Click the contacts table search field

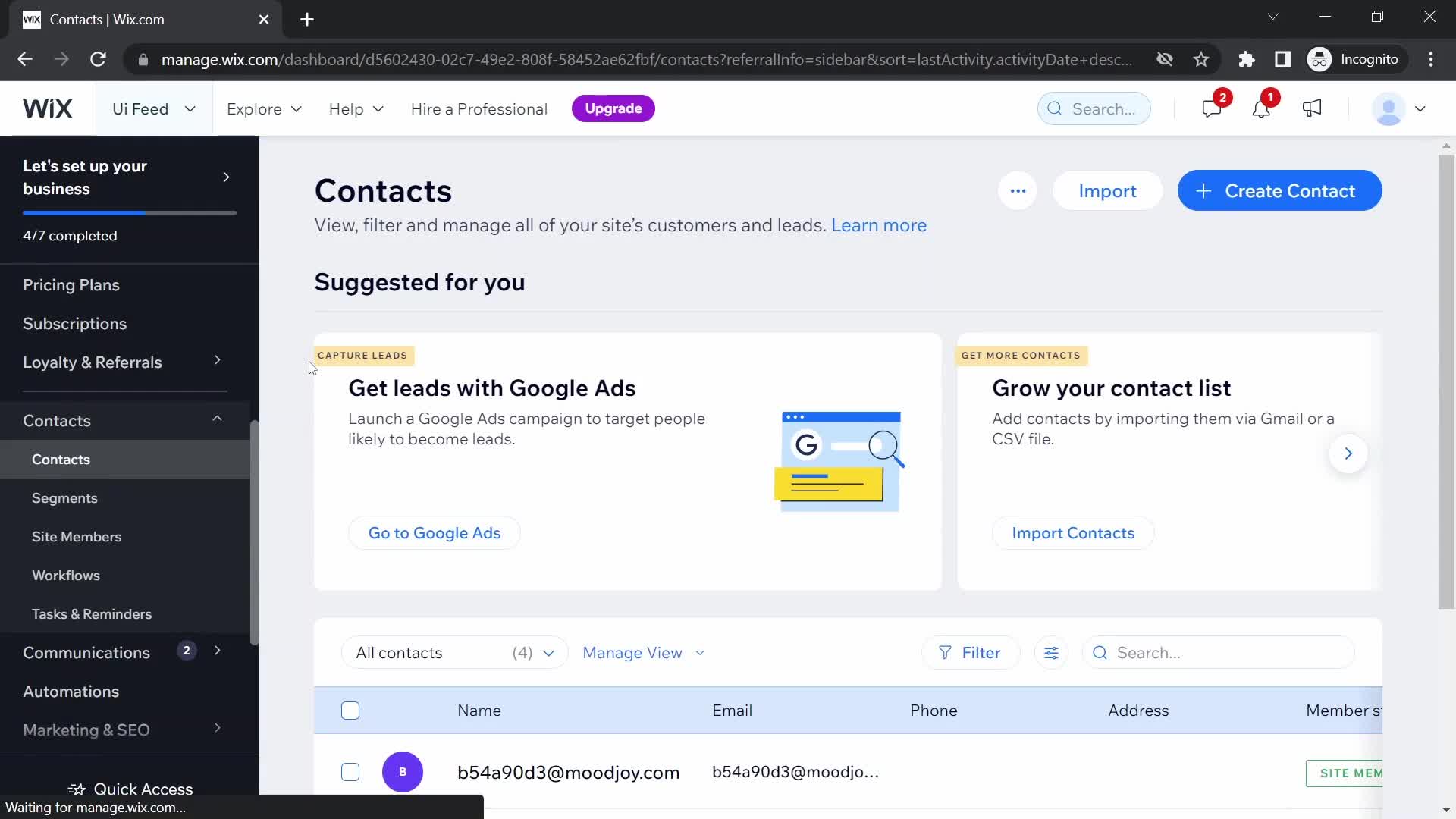[x=1219, y=653]
